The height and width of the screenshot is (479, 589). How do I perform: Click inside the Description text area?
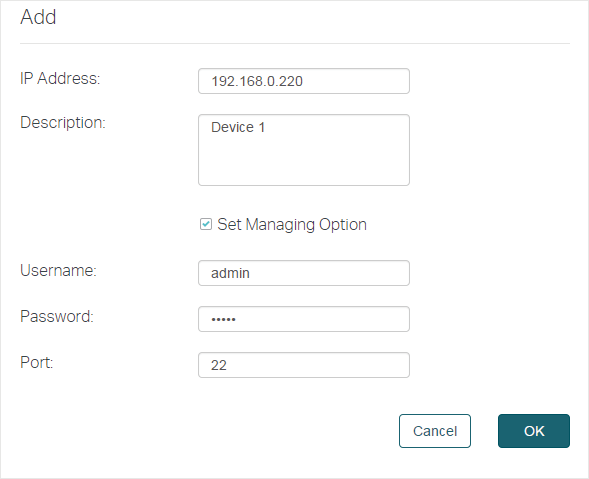[x=304, y=150]
